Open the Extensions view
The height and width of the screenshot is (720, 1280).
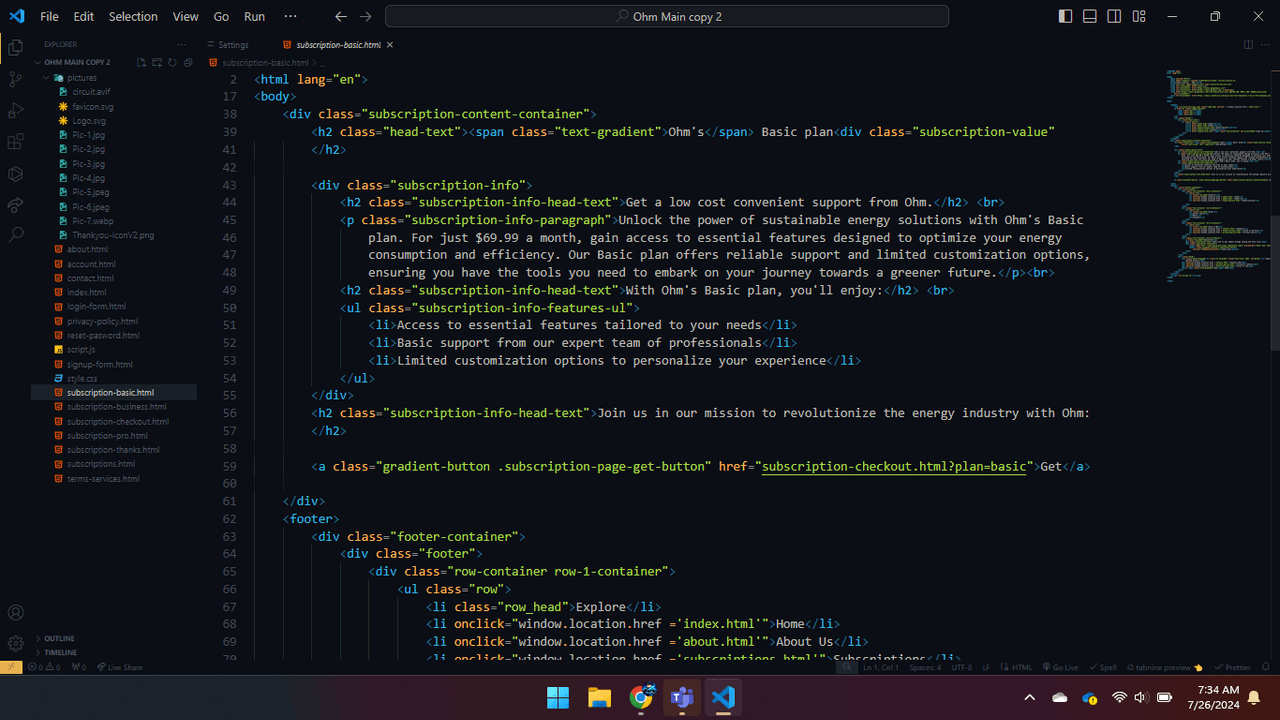pos(15,142)
